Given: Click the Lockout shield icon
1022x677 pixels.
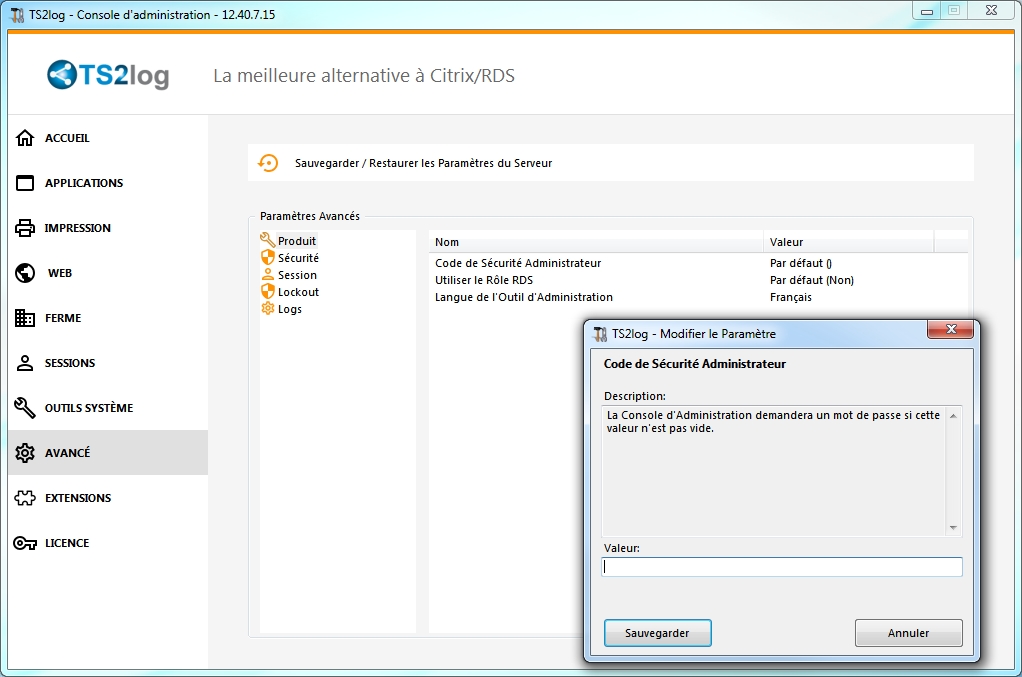Looking at the screenshot, I should (x=267, y=291).
